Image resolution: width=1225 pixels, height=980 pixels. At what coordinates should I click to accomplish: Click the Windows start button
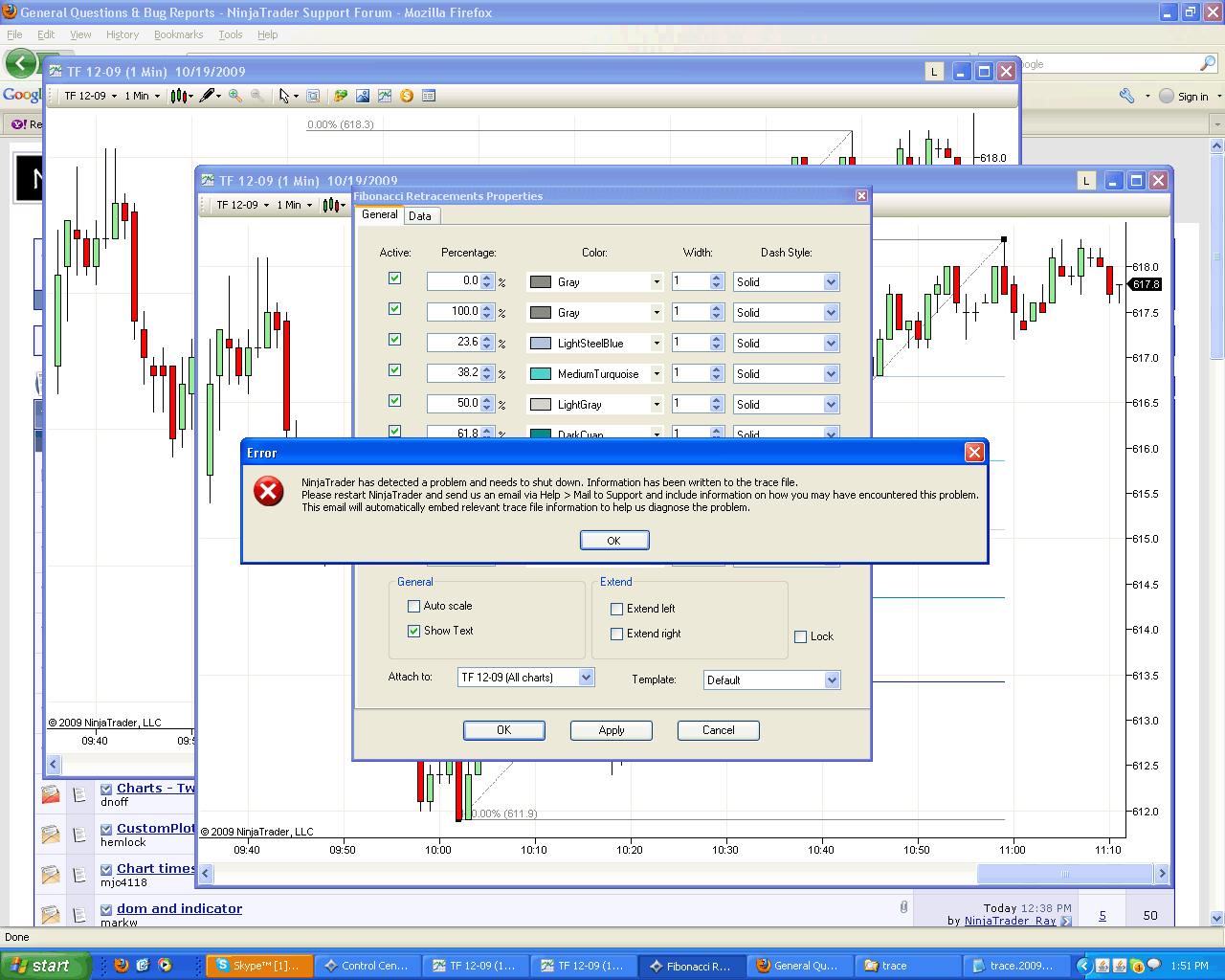(x=45, y=966)
